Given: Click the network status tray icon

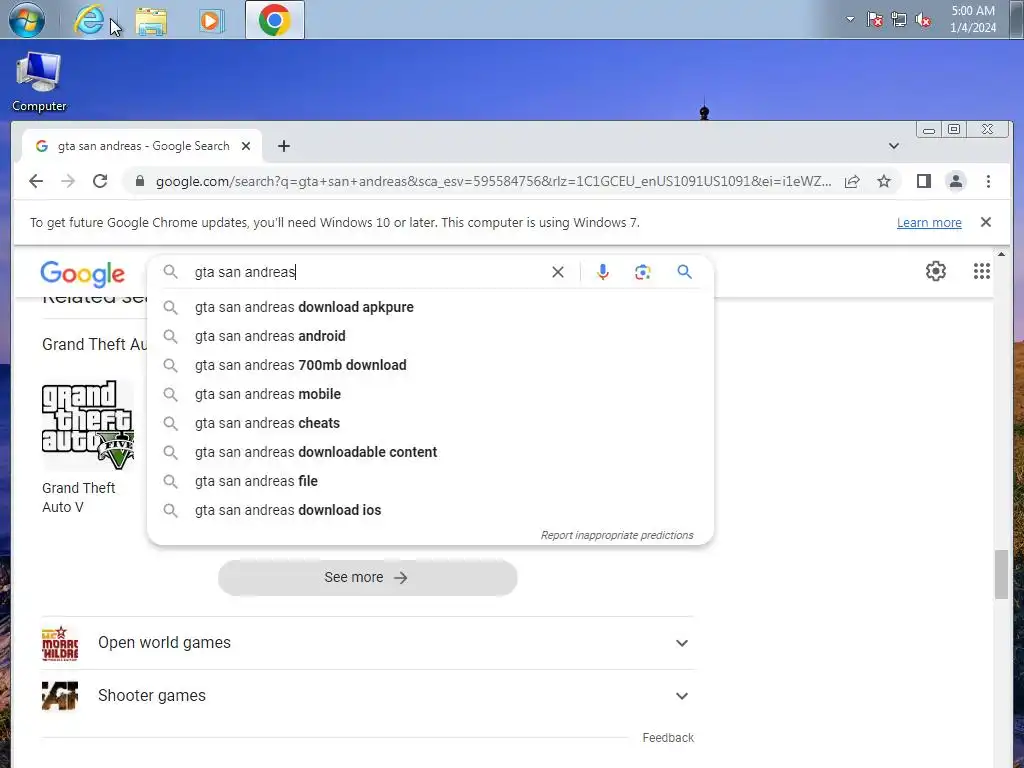Looking at the screenshot, I should (899, 20).
